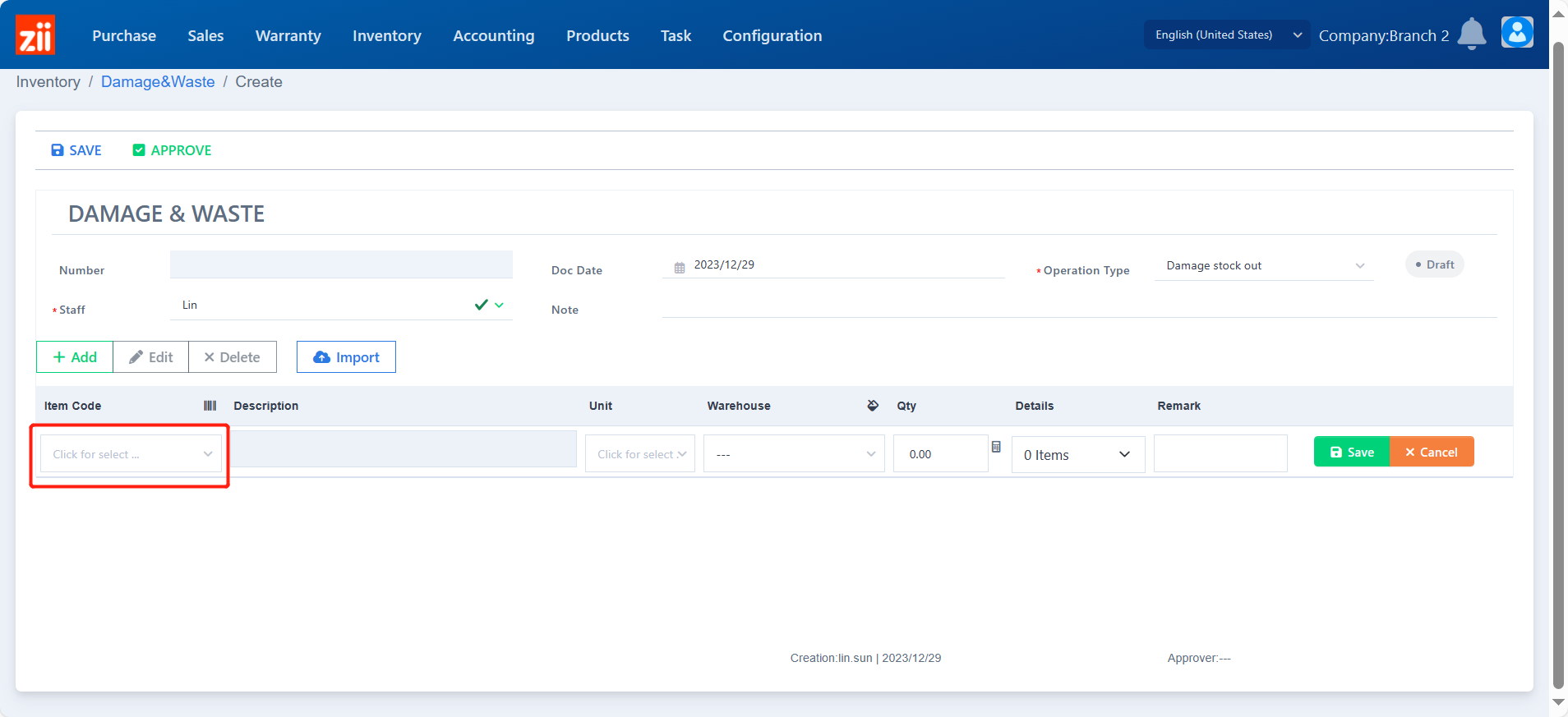Click the Description column header
This screenshot has height=717, width=1568.
pyautogui.click(x=266, y=406)
